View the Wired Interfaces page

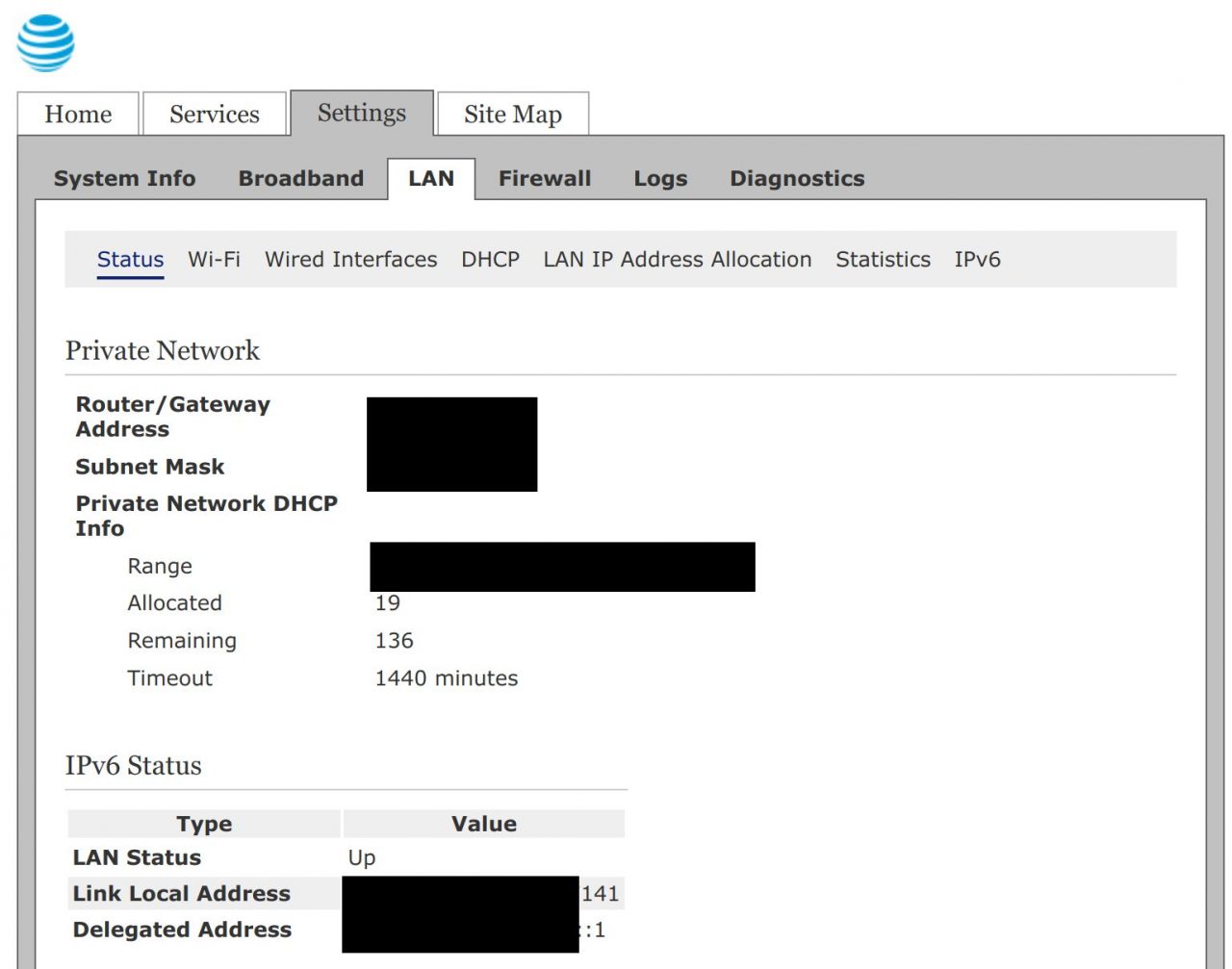pyautogui.click(x=350, y=259)
